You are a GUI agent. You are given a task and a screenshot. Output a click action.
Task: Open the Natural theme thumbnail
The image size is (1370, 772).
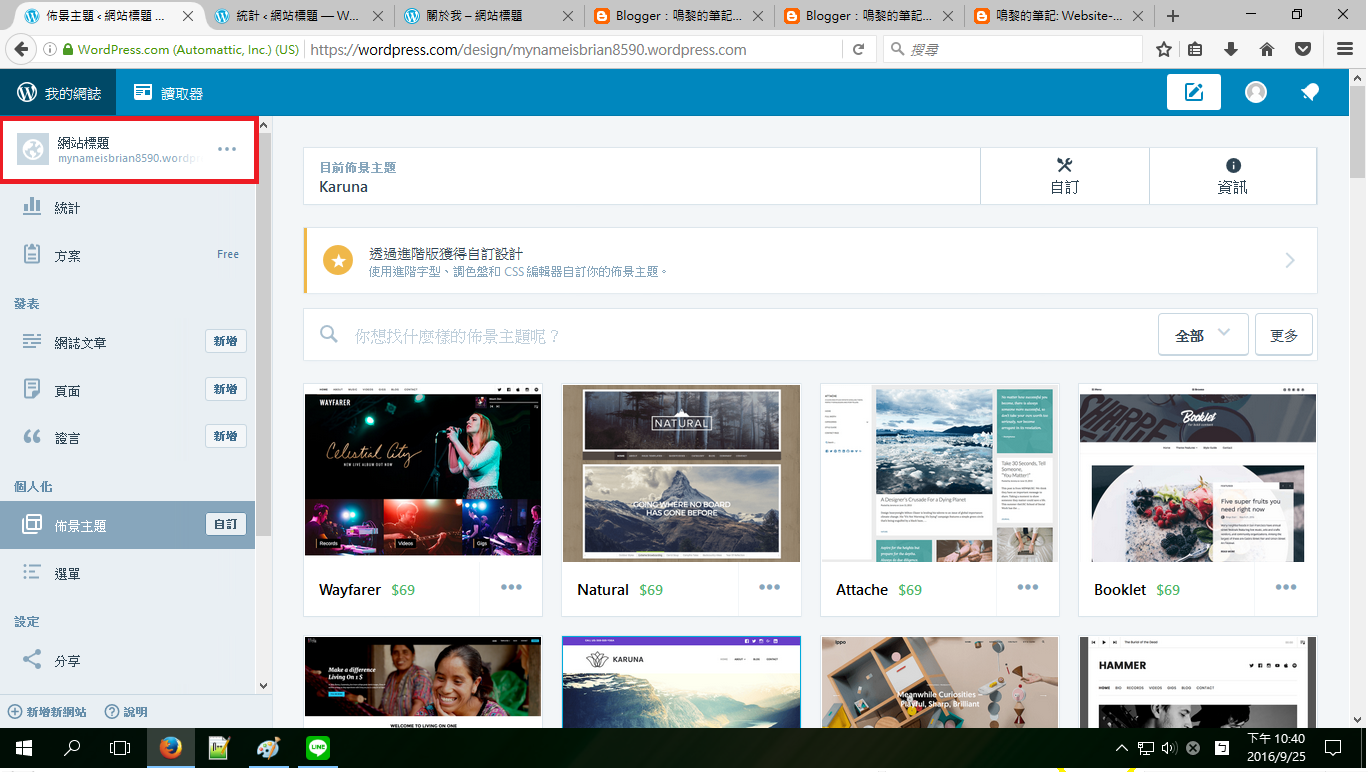tap(681, 473)
